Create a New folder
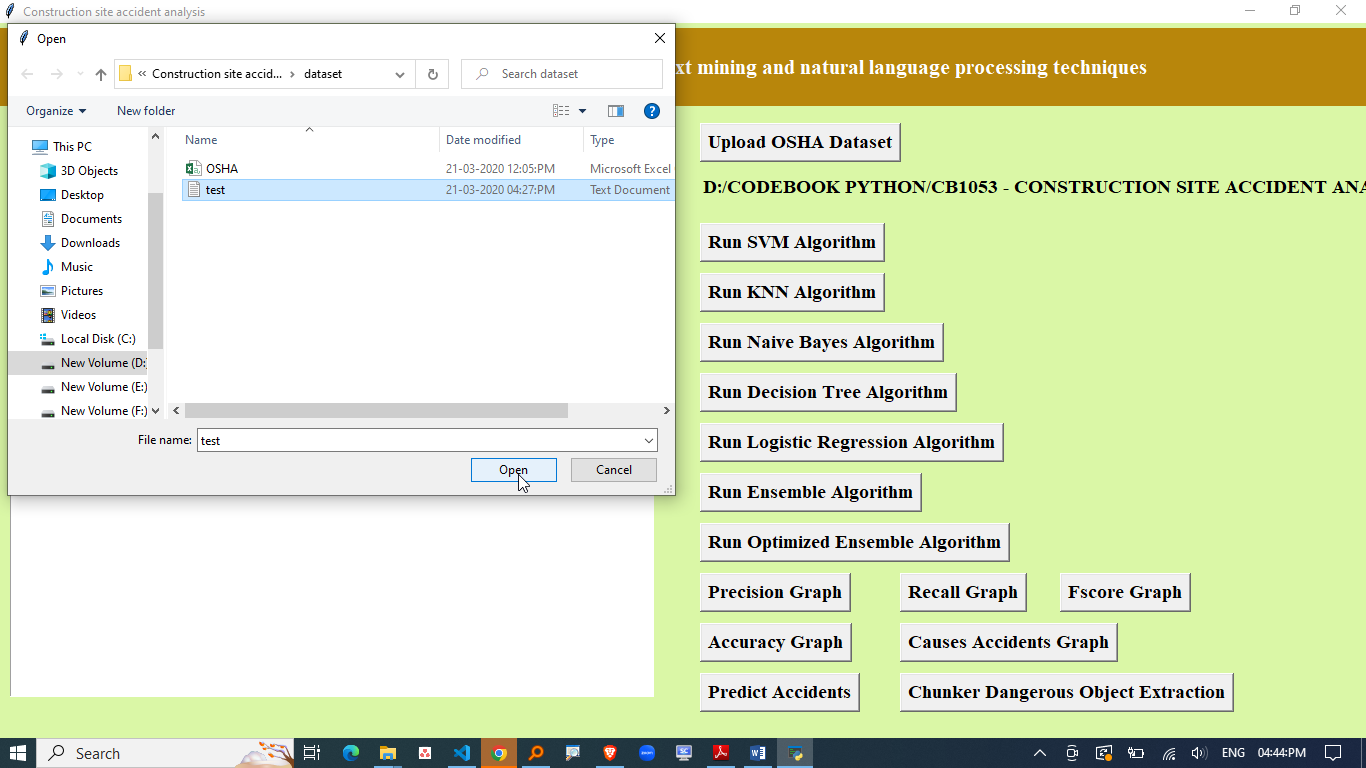 click(x=146, y=111)
